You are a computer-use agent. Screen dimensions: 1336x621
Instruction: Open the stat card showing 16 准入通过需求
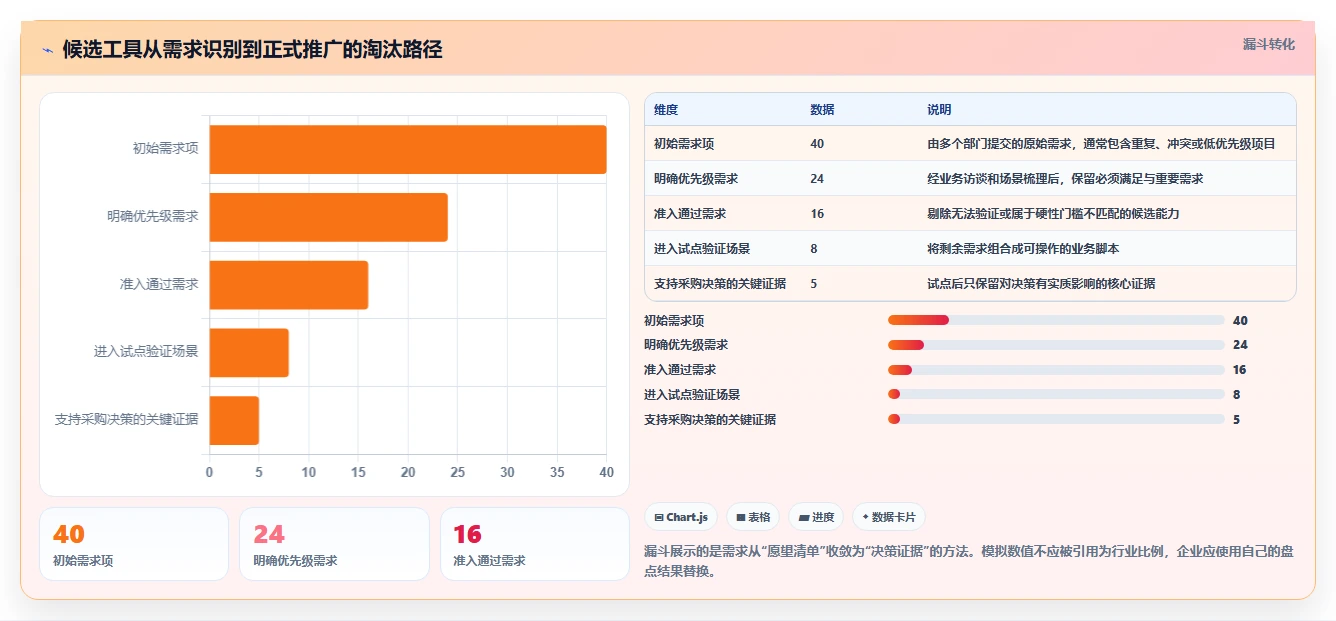[535, 544]
